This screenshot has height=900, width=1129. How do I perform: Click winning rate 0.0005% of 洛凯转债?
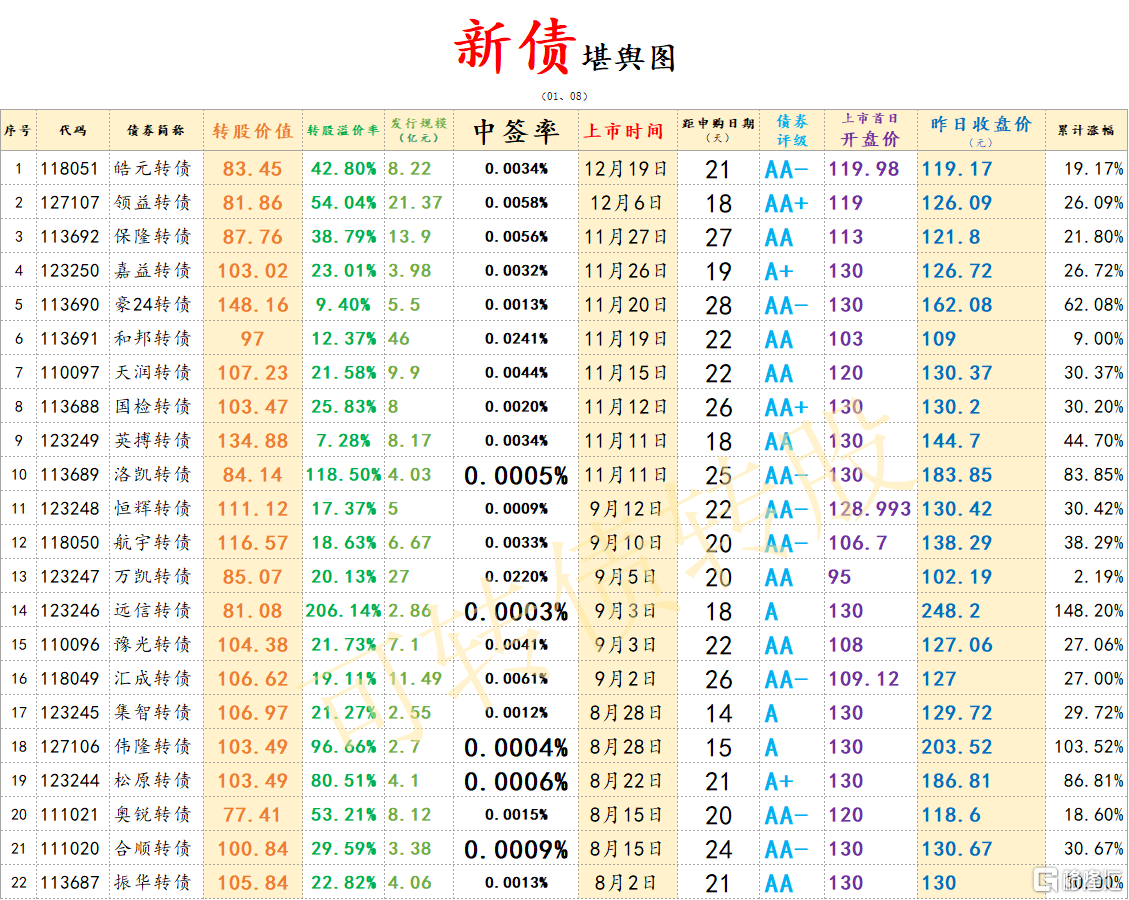tap(516, 475)
